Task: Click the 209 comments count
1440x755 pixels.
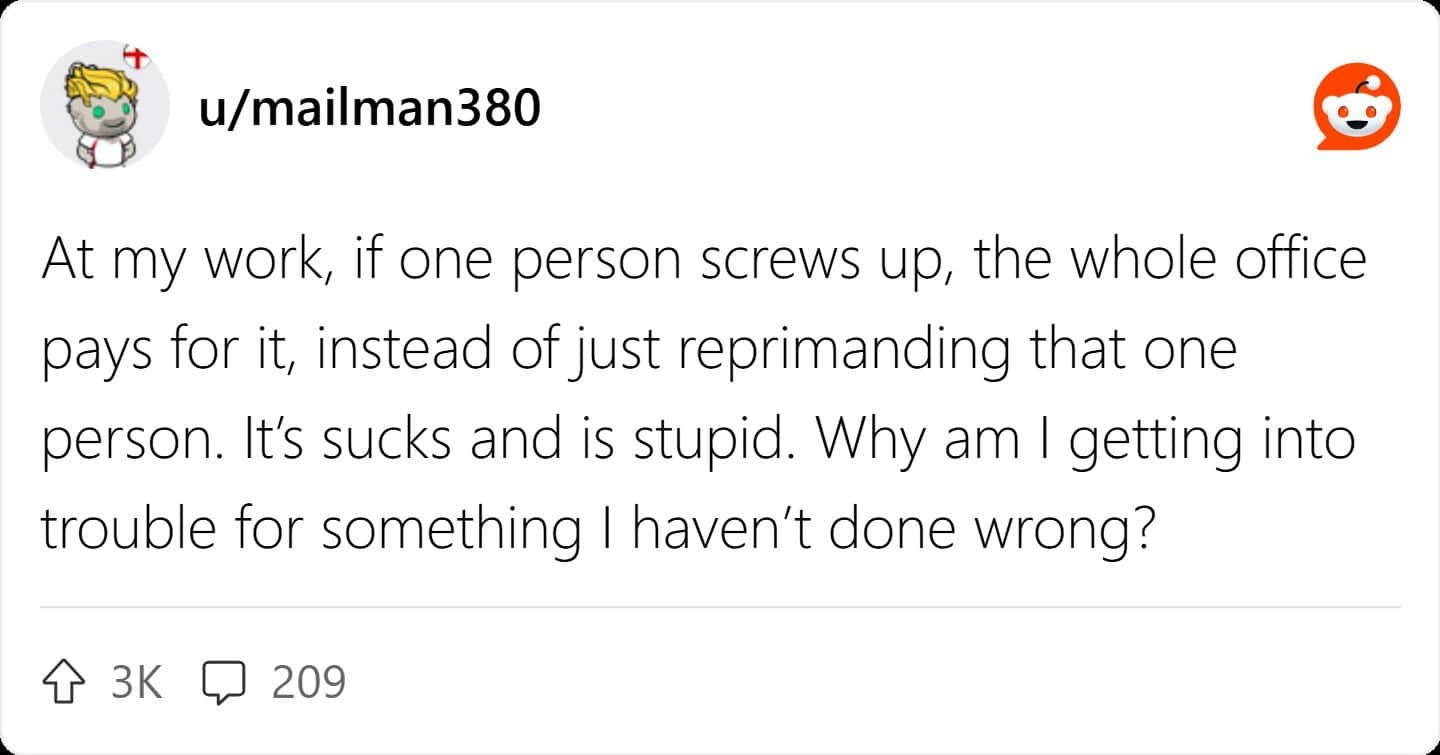Action: [308, 682]
